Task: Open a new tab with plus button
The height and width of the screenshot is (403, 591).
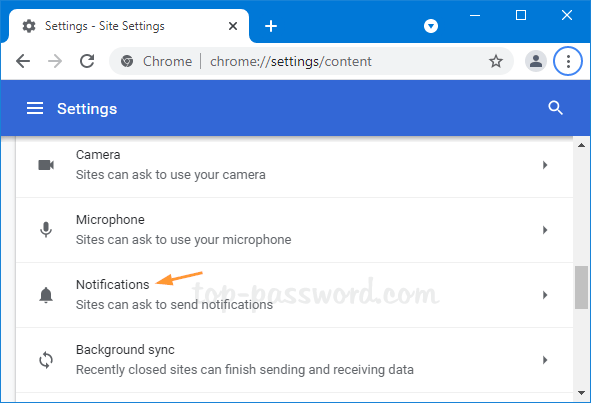Action: [271, 26]
